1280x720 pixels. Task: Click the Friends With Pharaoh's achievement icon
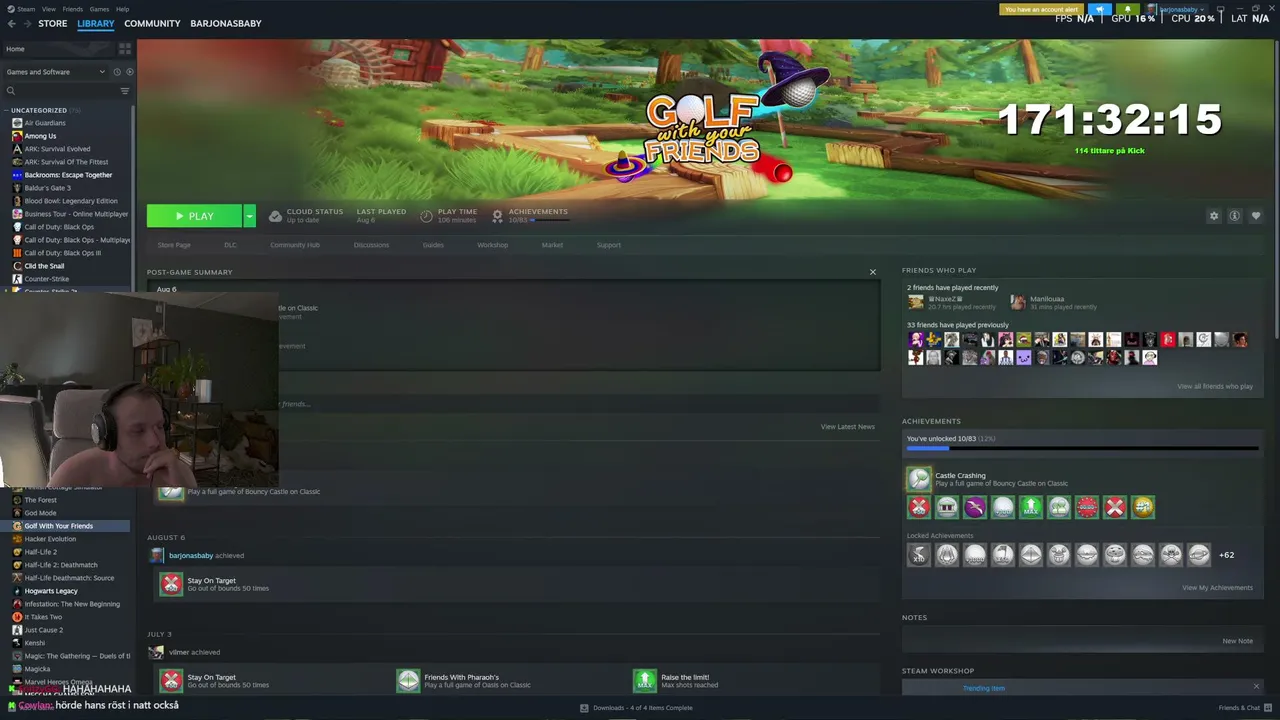tap(408, 681)
